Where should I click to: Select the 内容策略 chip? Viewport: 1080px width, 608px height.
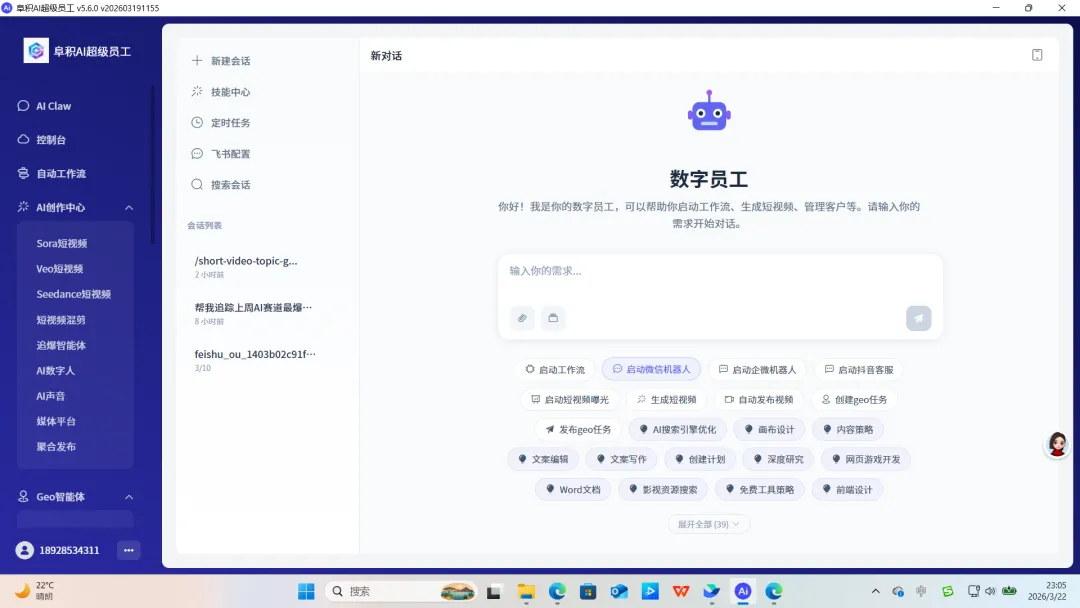848,430
